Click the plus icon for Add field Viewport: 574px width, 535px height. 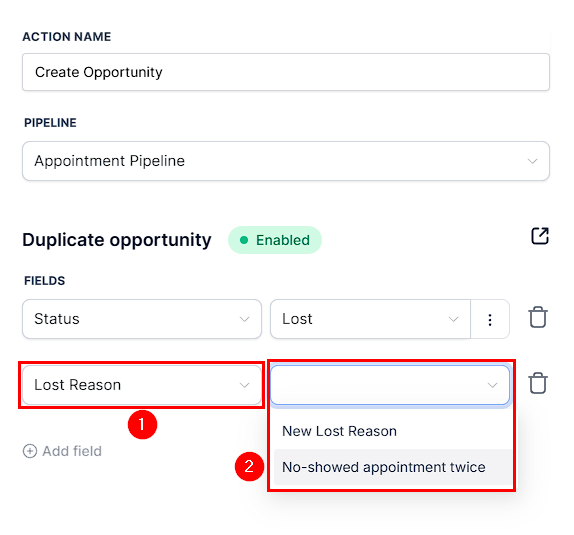tap(30, 451)
